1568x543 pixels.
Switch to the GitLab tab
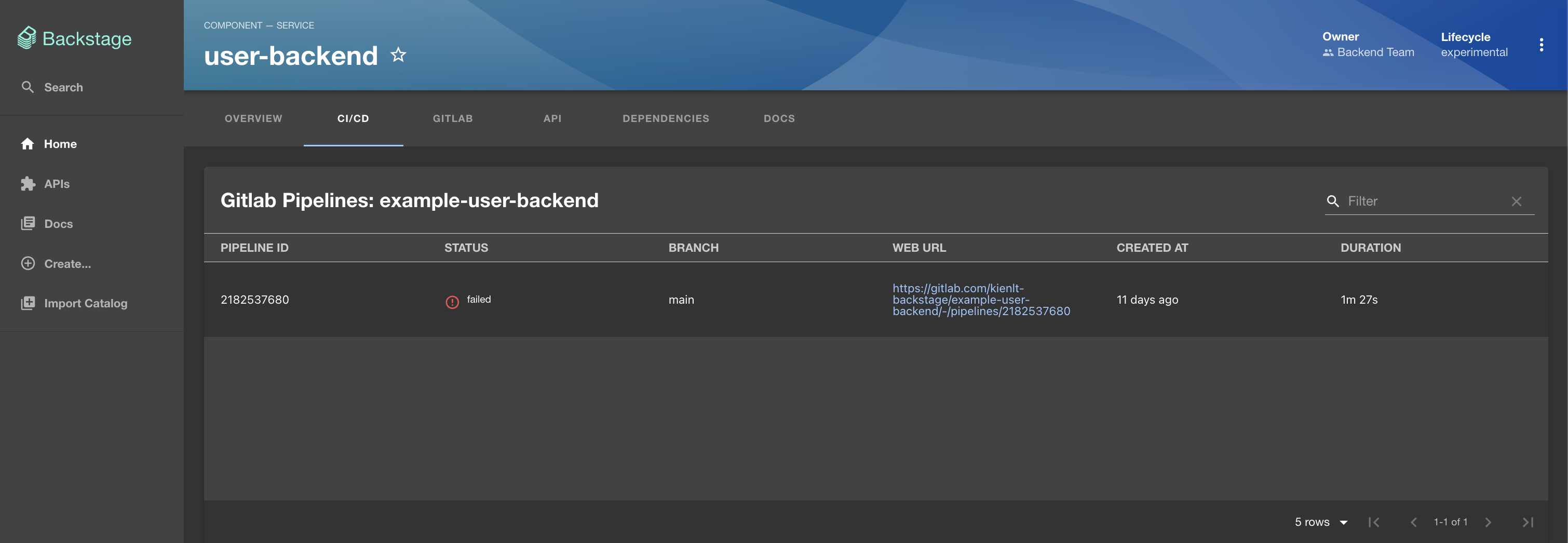pos(452,119)
